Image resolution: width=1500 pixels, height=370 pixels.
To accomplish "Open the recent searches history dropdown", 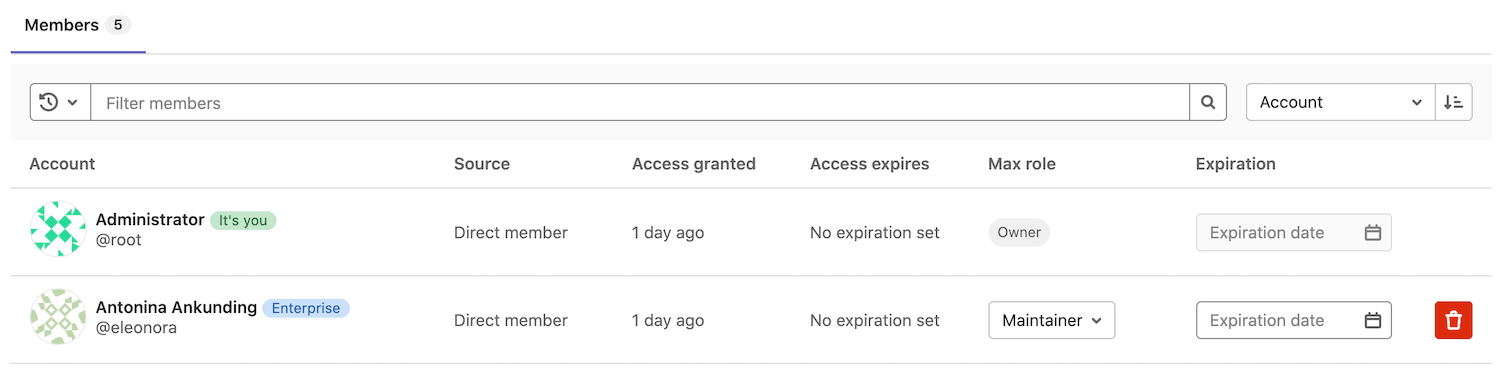I will 60,102.
